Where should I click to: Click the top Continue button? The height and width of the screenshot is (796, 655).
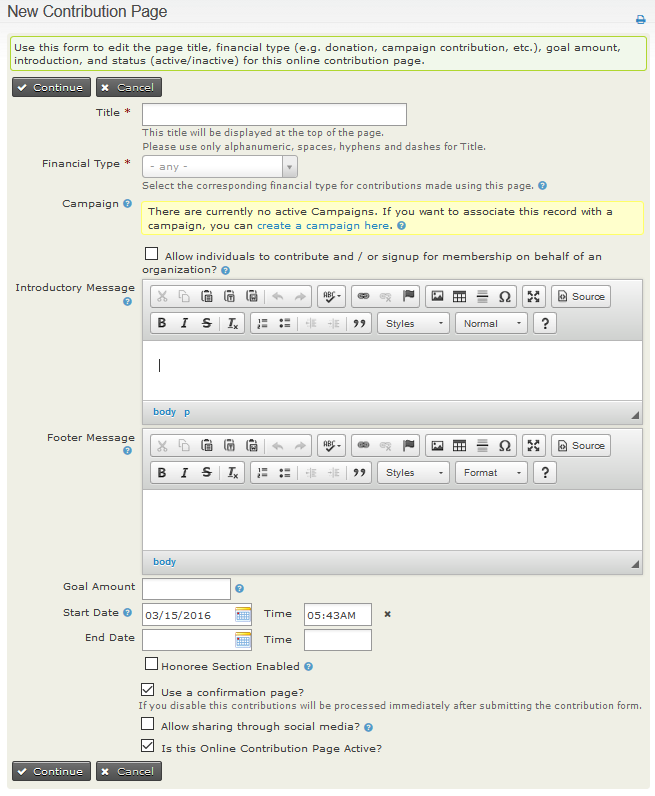[x=51, y=87]
